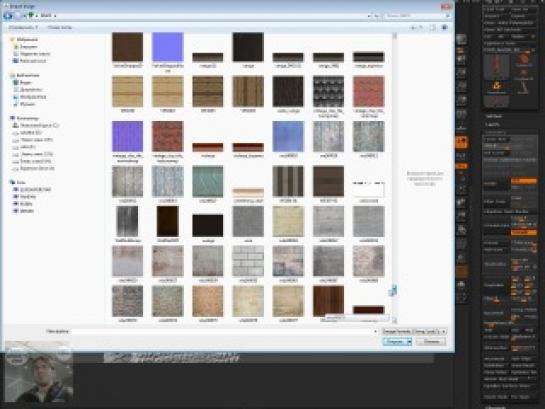This screenshot has height=409, width=545.
Task: Open the Music library with note icon
Action: [x=16, y=104]
